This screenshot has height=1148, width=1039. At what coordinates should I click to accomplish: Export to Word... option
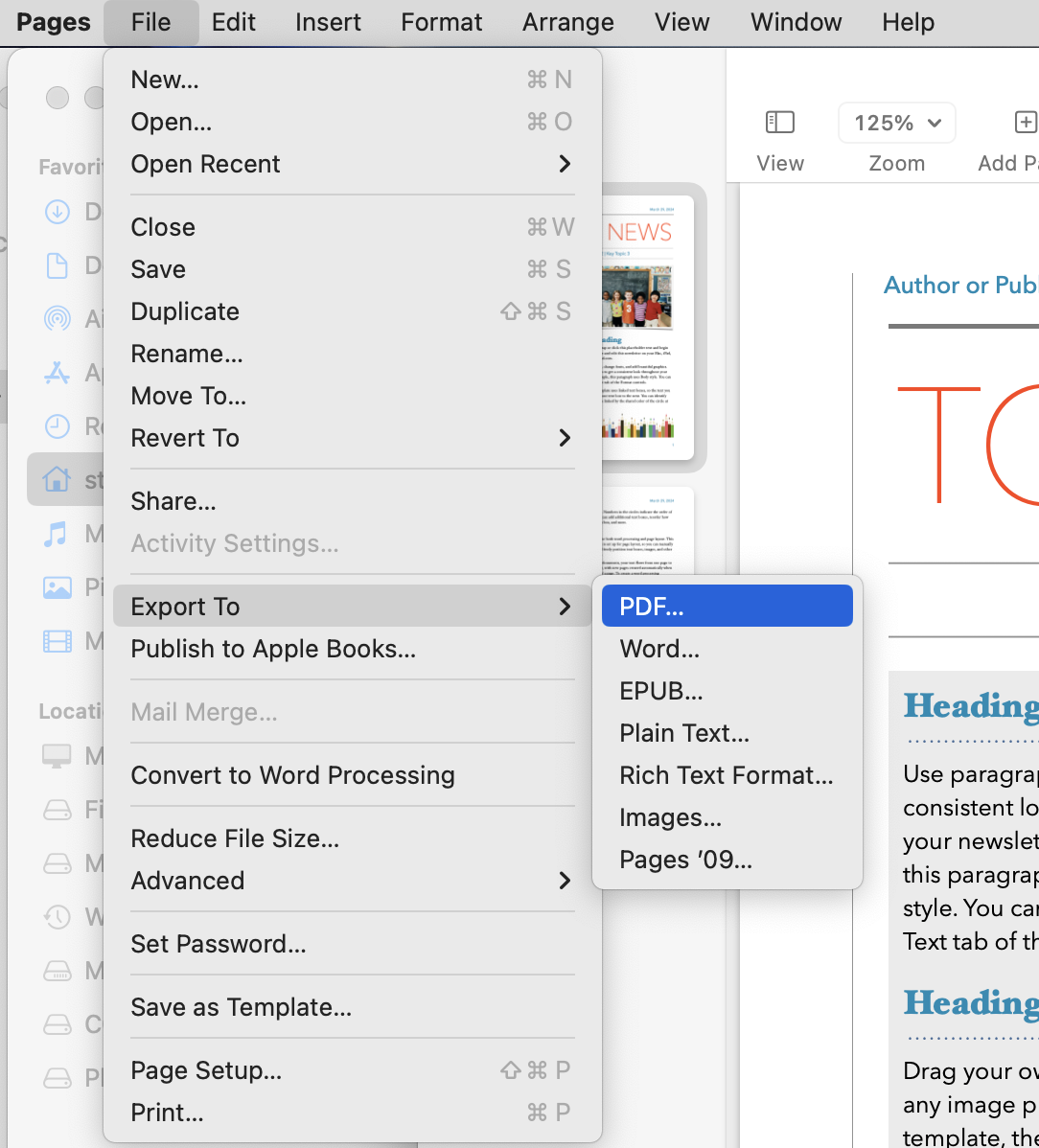tap(727, 649)
